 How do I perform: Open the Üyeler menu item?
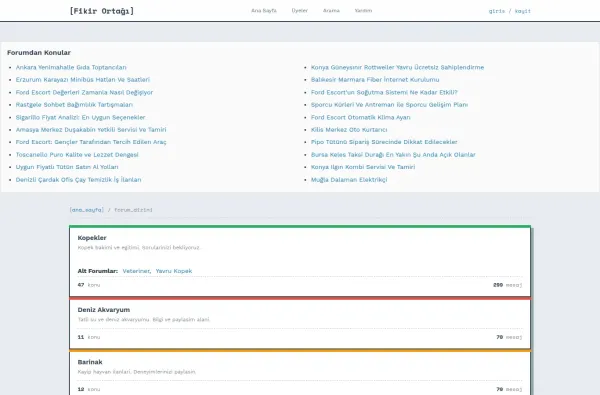(300, 11)
